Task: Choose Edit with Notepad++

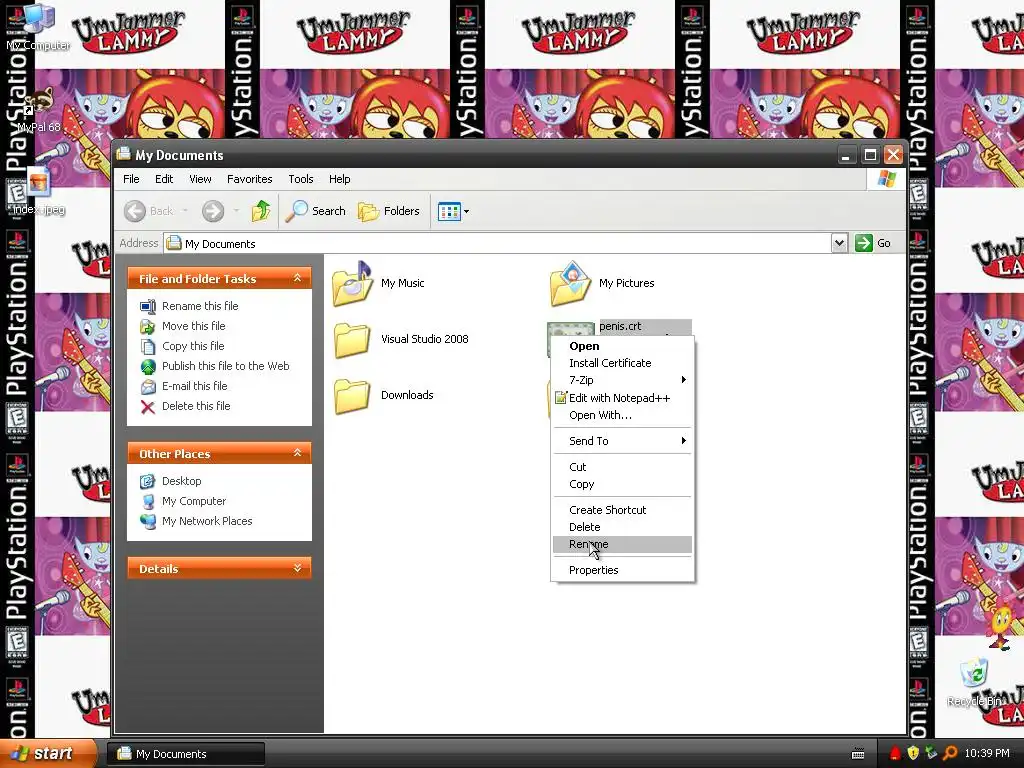Action: 622,398
